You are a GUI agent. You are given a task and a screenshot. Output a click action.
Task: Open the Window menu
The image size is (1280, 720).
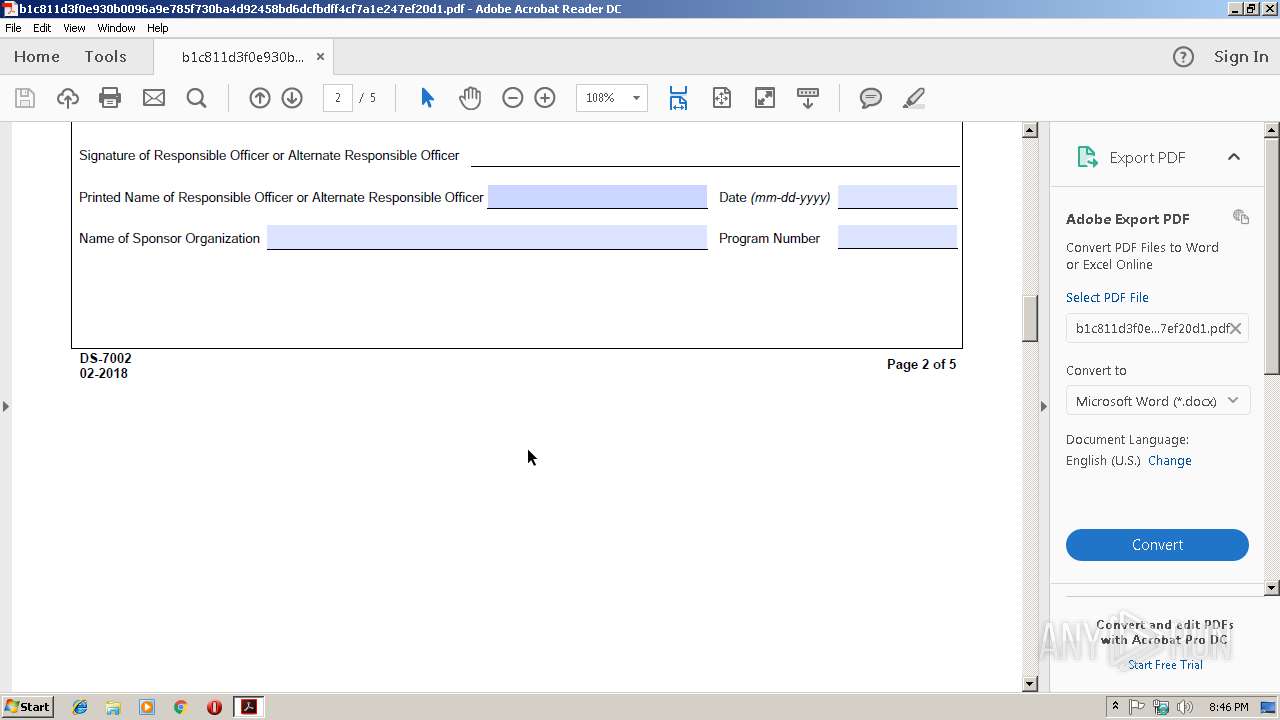tap(116, 28)
